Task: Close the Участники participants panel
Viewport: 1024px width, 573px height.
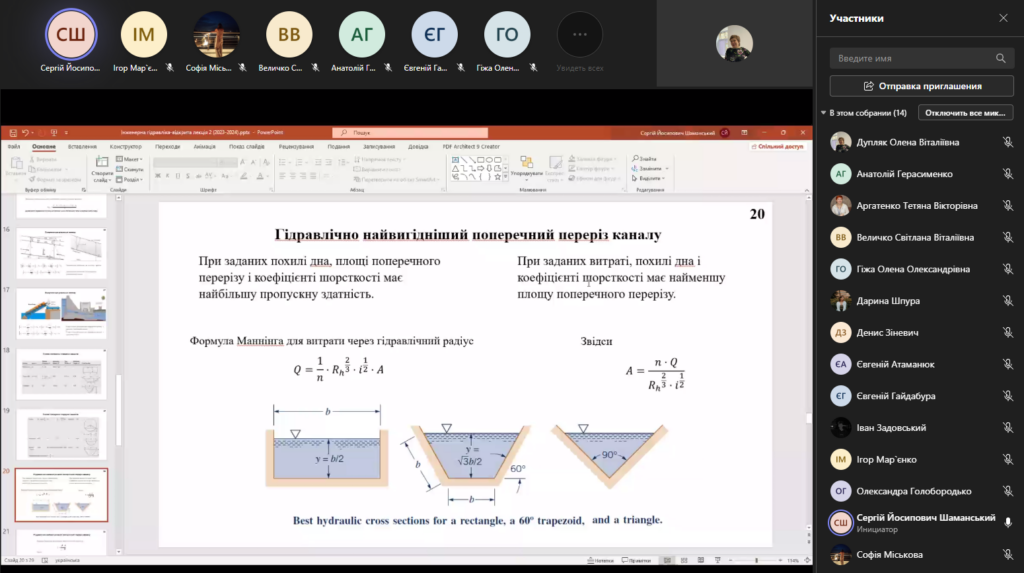Action: (1003, 18)
